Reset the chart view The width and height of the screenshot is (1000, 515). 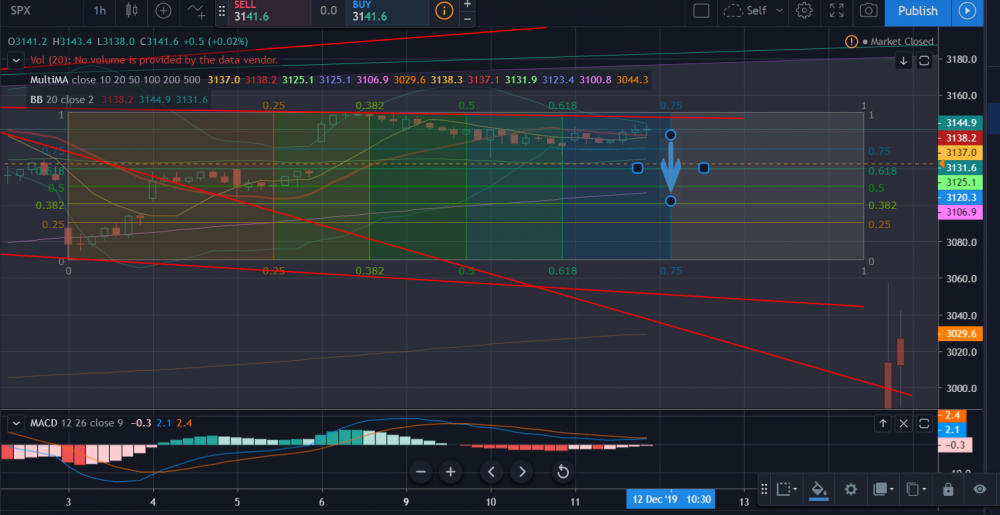point(563,472)
